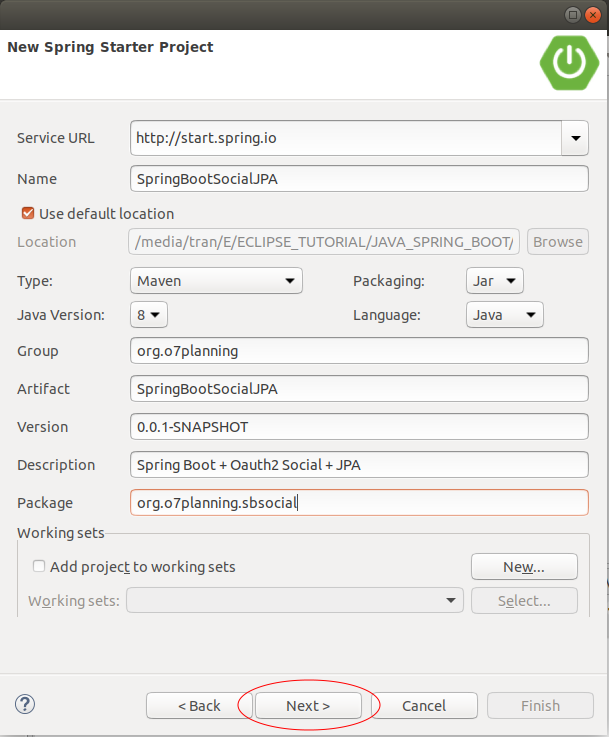The height and width of the screenshot is (737, 609).
Task: Expand the Service URL dropdown arrow
Action: pos(575,138)
